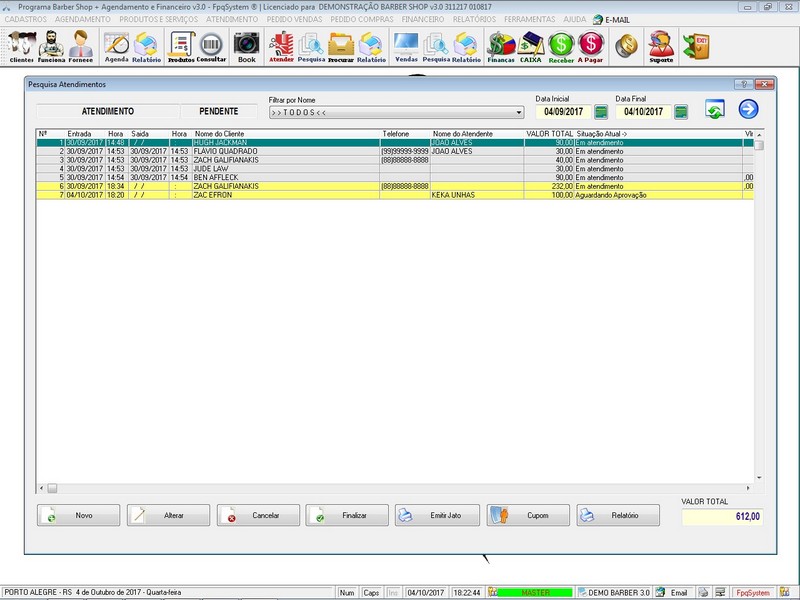Select the ZAC EFRON row
800x600 pixels.
click(394, 195)
